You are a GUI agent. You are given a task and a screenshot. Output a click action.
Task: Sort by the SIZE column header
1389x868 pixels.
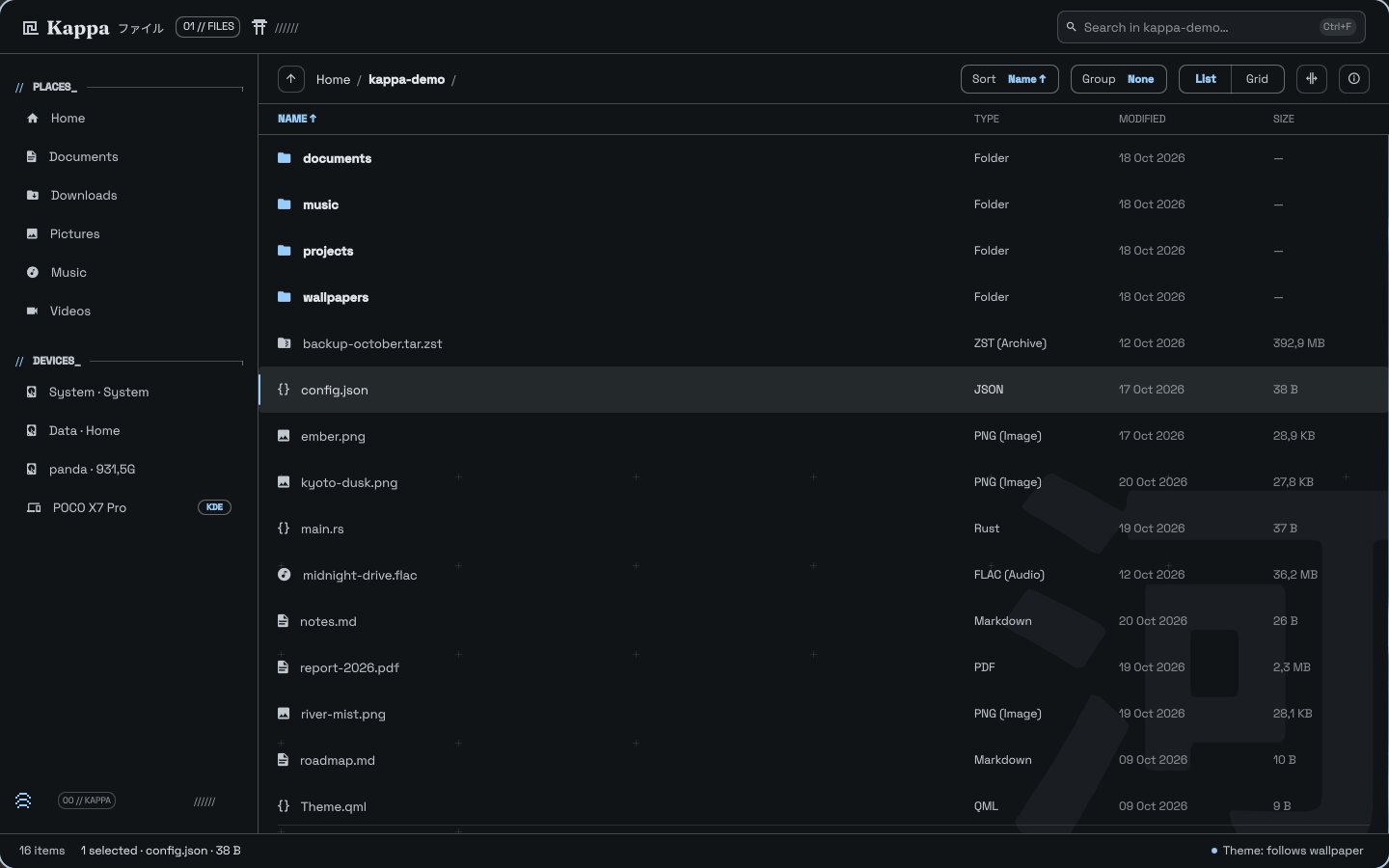[1284, 119]
